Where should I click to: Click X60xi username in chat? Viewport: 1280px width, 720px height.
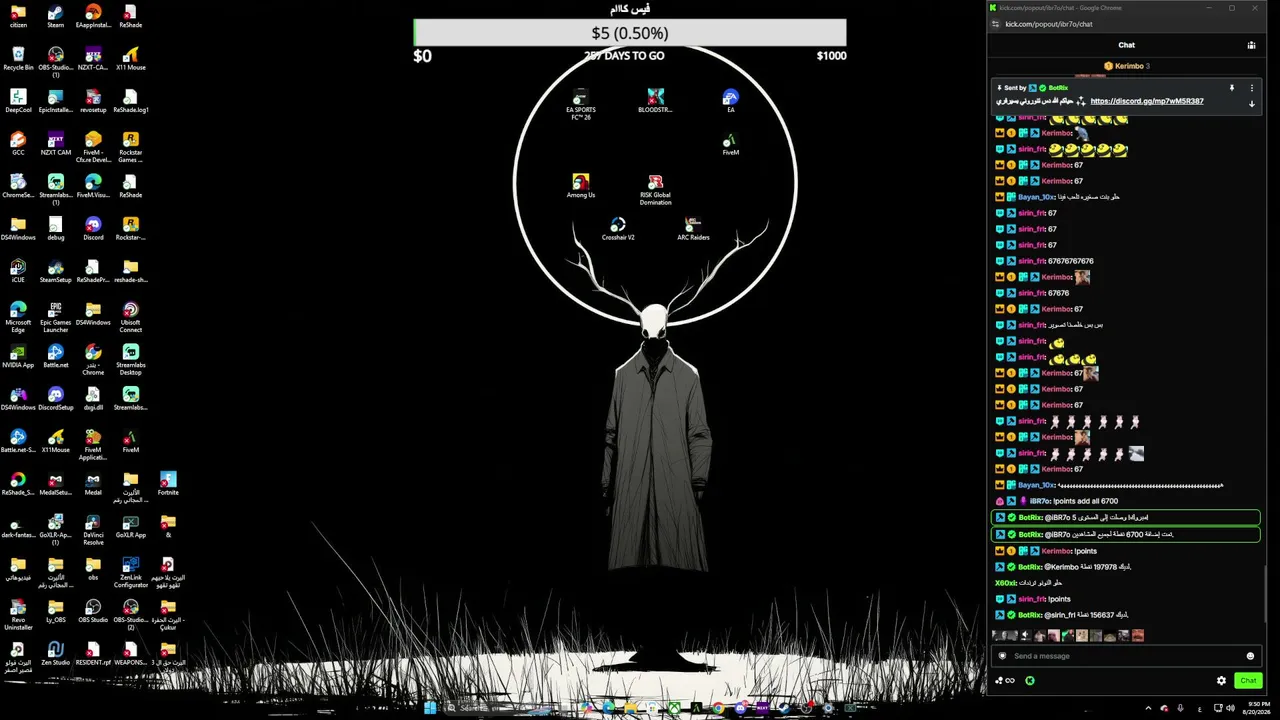click(x=1005, y=583)
